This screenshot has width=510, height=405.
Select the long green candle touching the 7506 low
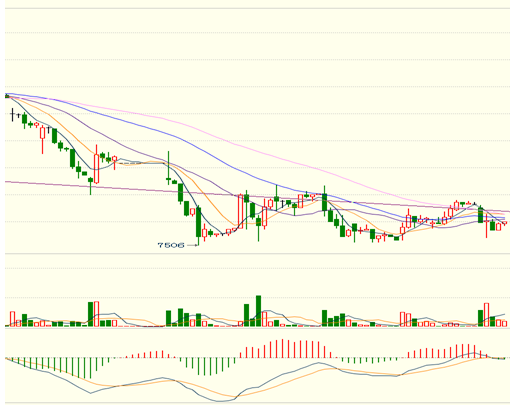point(199,222)
